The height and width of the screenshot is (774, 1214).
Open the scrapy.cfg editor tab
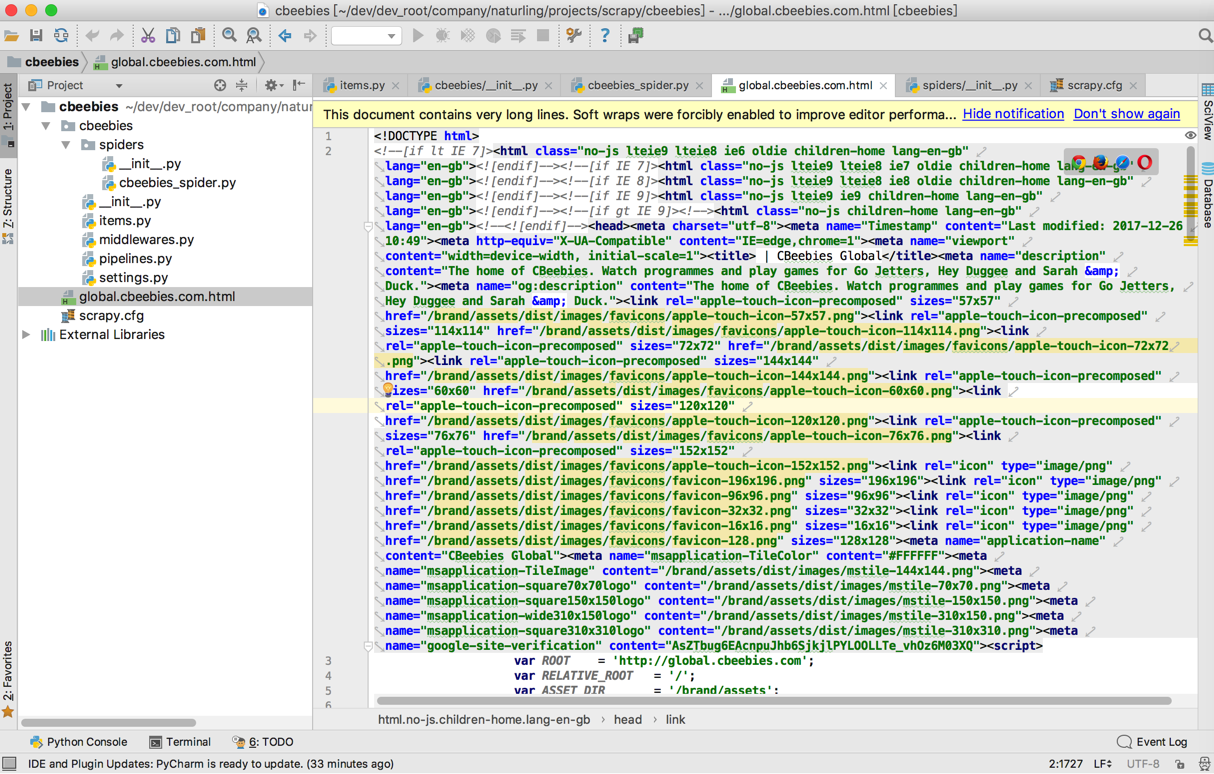1093,86
